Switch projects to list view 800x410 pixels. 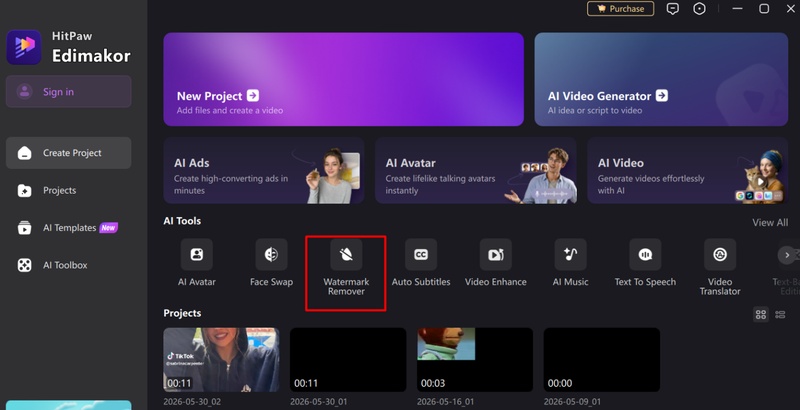780,315
